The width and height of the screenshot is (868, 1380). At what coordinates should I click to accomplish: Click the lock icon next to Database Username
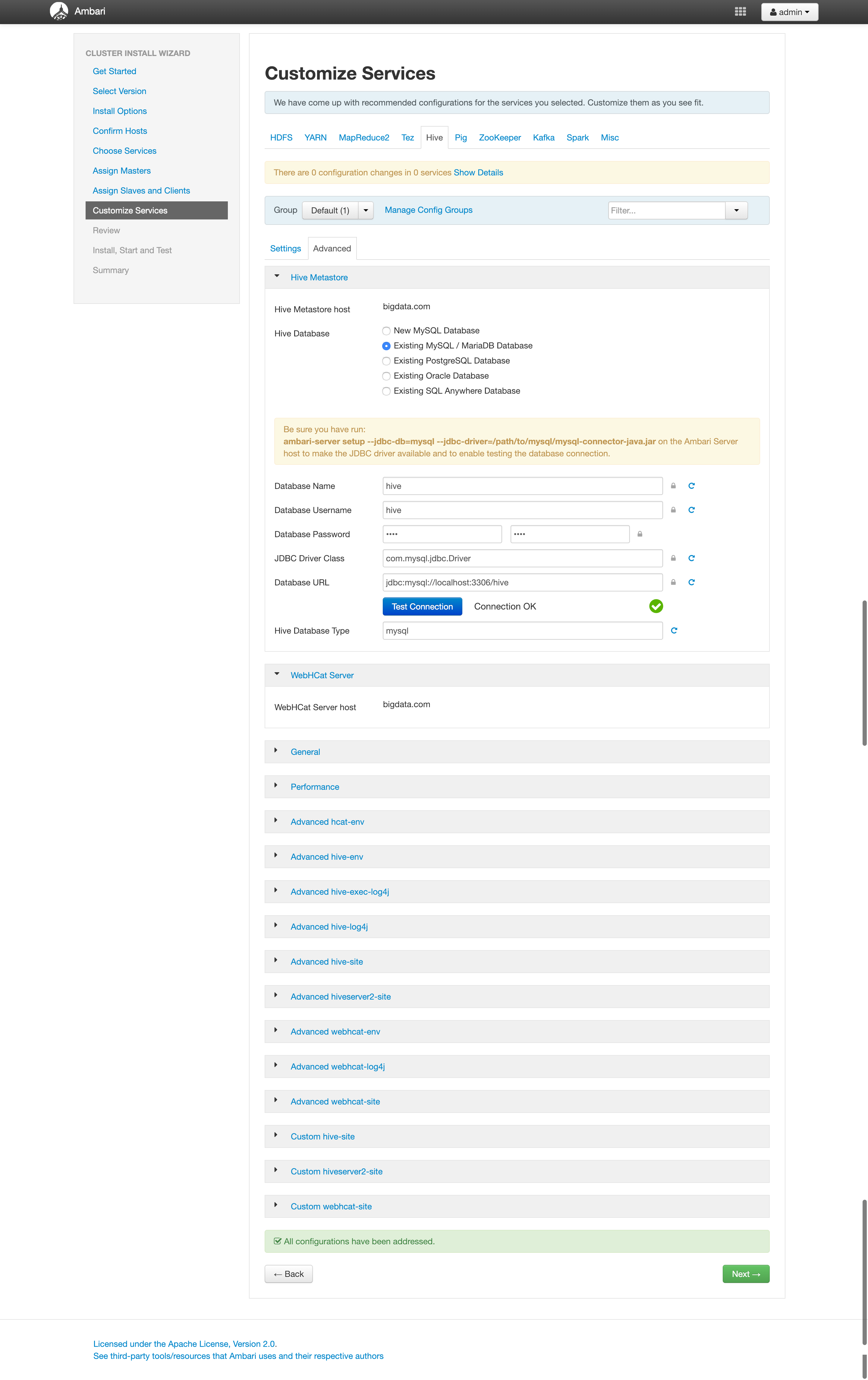(673, 509)
